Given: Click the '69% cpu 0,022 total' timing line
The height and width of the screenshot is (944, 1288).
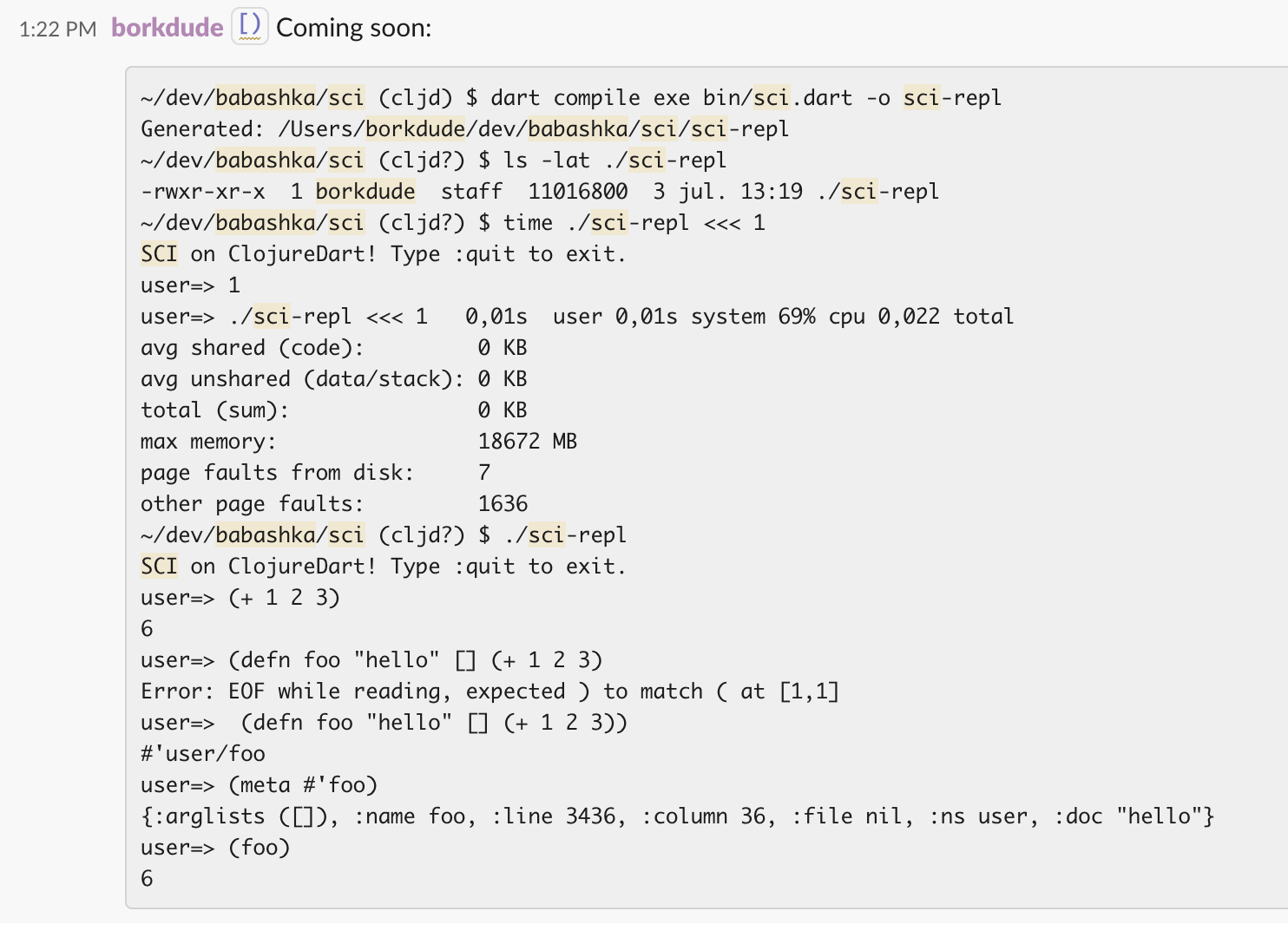Looking at the screenshot, I should [x=577, y=317].
